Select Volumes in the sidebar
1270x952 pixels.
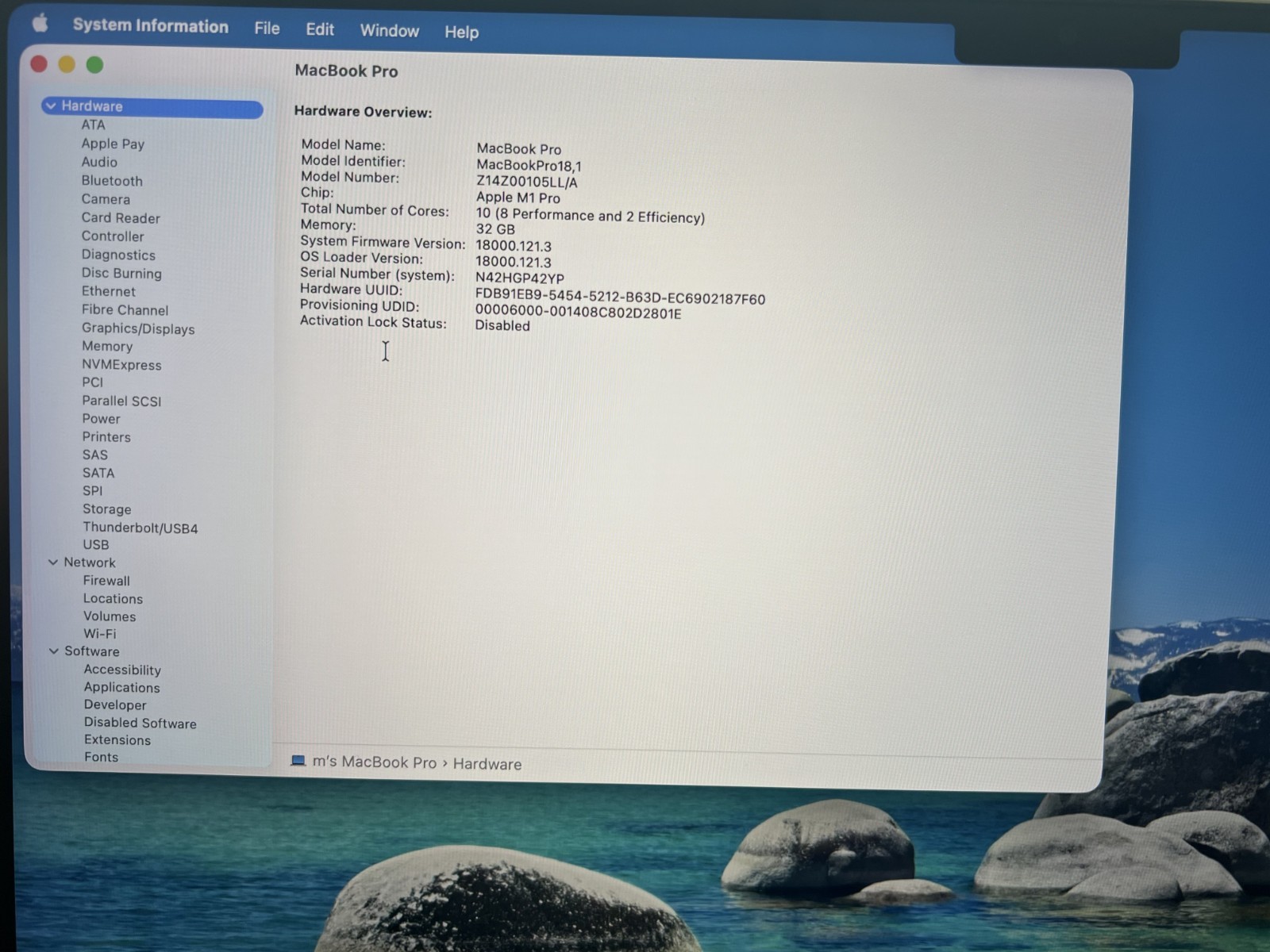click(x=110, y=616)
